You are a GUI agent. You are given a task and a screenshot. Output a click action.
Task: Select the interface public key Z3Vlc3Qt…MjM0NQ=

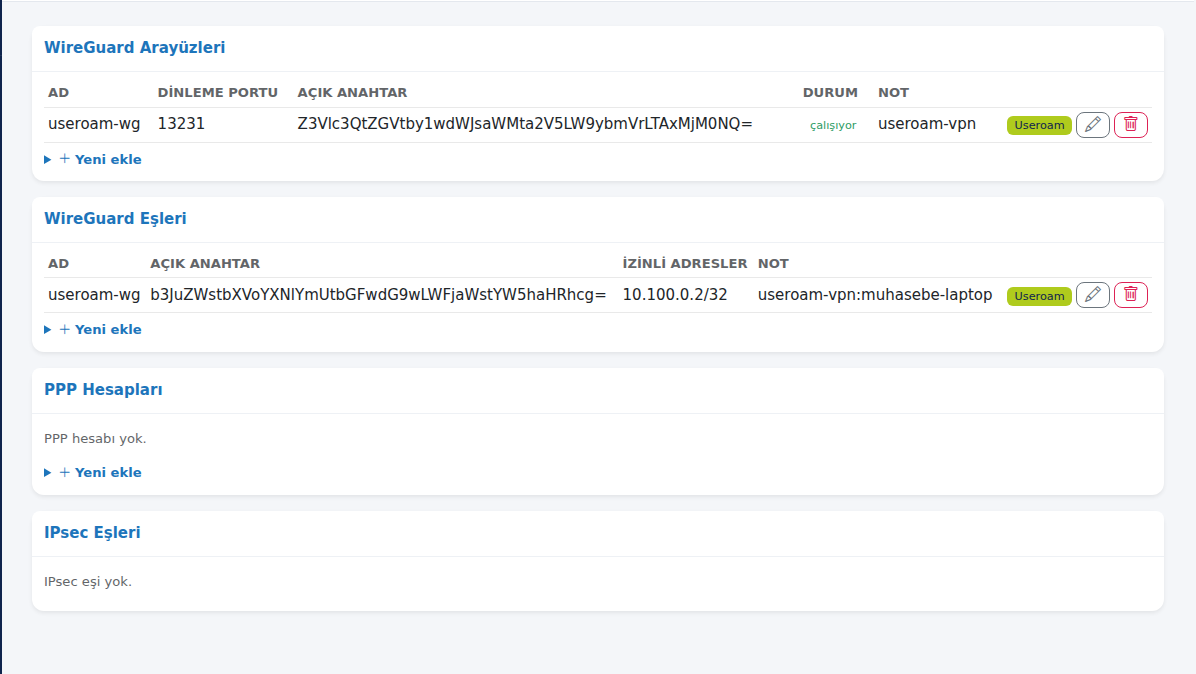coord(525,124)
